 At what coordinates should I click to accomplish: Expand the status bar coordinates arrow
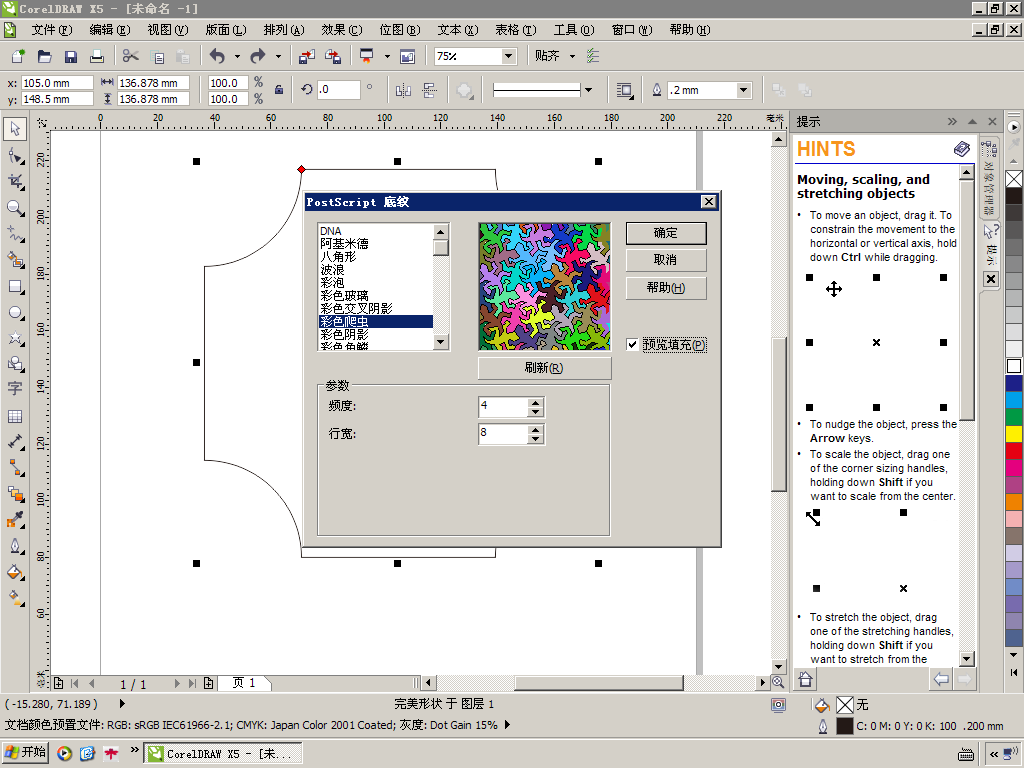(x=121, y=703)
